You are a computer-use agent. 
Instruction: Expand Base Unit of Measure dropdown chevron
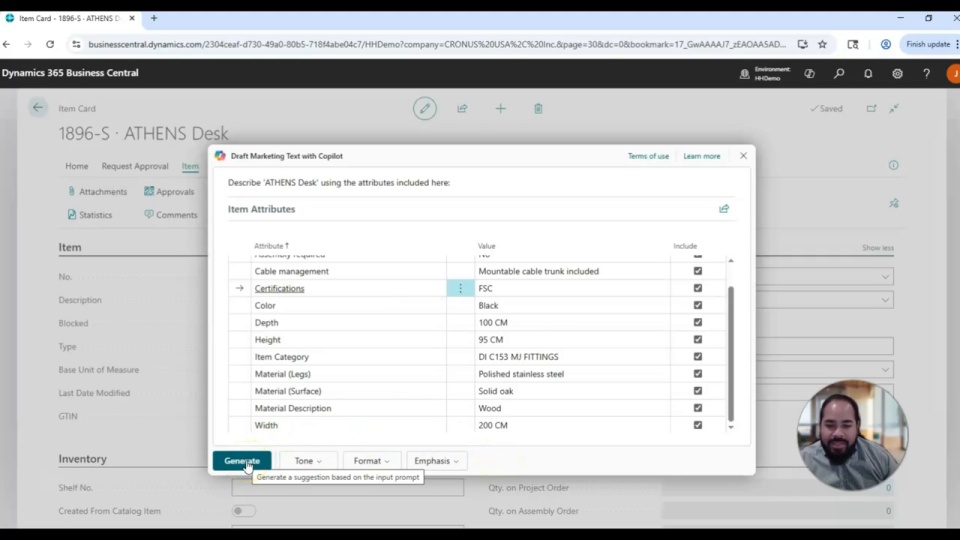coord(885,370)
